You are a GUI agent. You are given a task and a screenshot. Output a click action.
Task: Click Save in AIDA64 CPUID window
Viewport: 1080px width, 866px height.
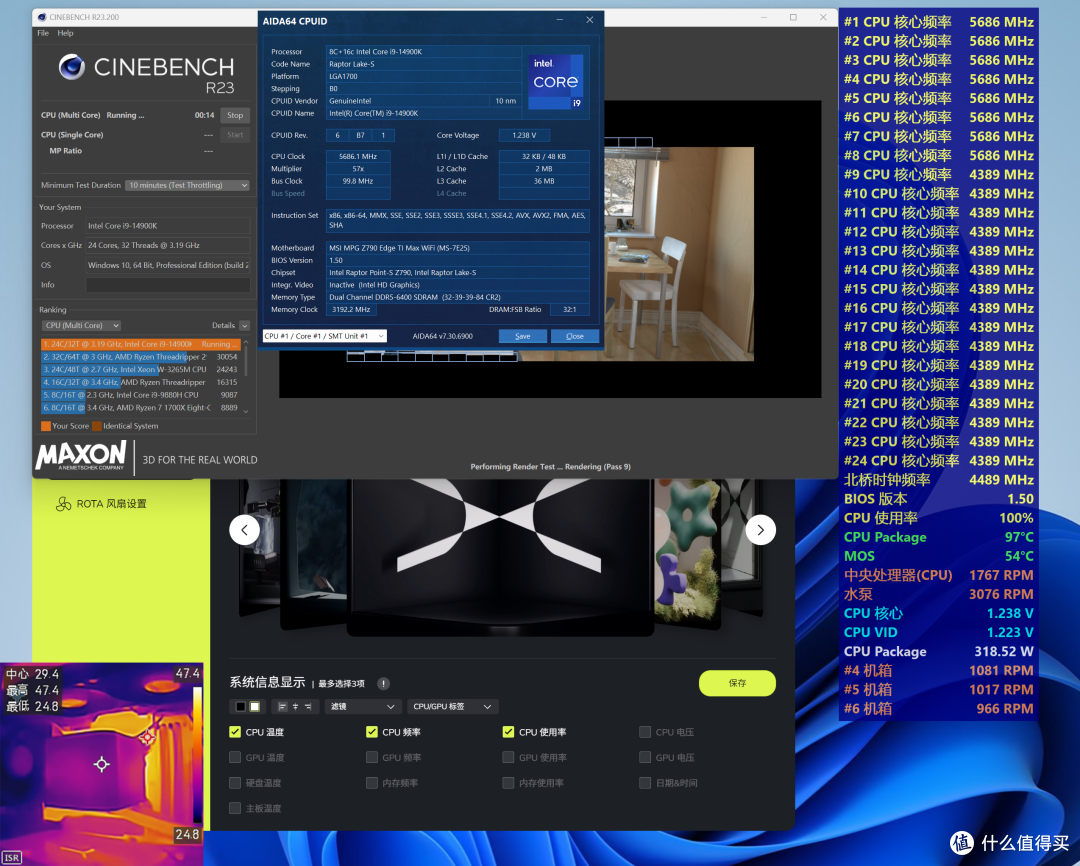(x=523, y=336)
